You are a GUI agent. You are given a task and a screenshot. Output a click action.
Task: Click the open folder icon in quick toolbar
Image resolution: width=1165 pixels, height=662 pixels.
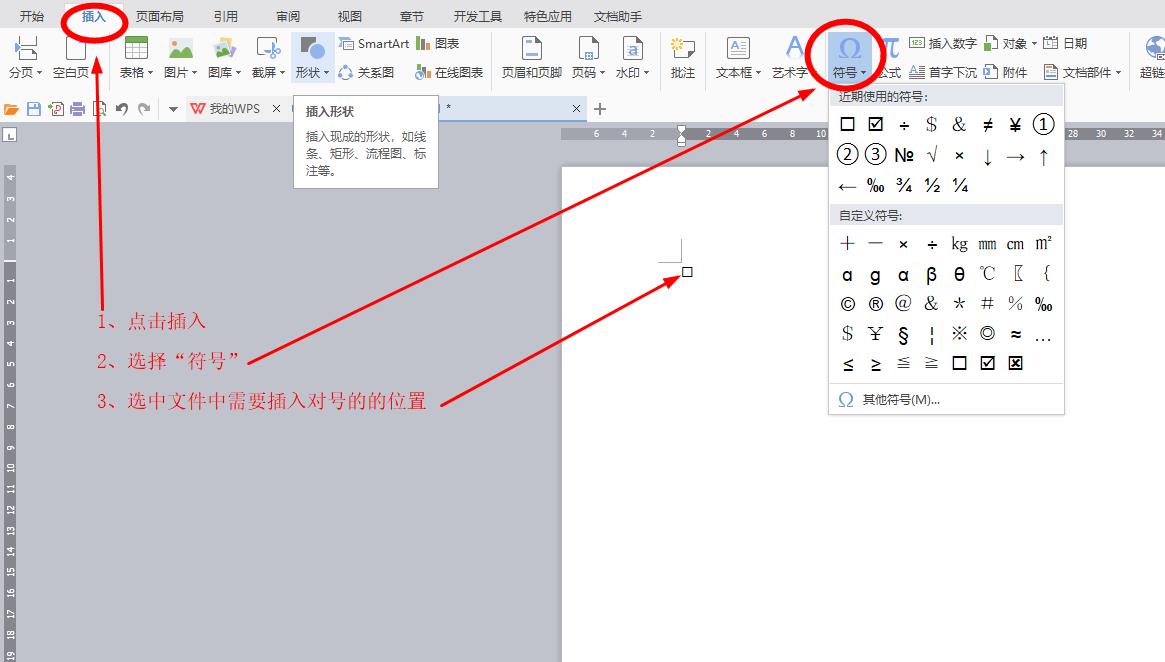tap(11, 109)
